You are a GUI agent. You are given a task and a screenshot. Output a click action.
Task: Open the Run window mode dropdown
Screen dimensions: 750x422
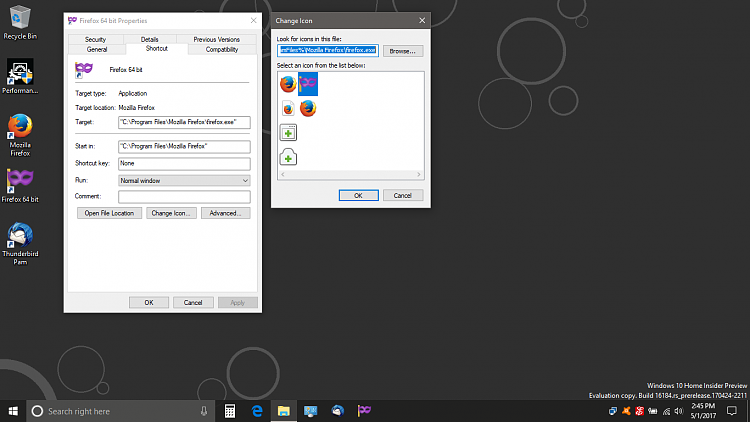pos(184,180)
